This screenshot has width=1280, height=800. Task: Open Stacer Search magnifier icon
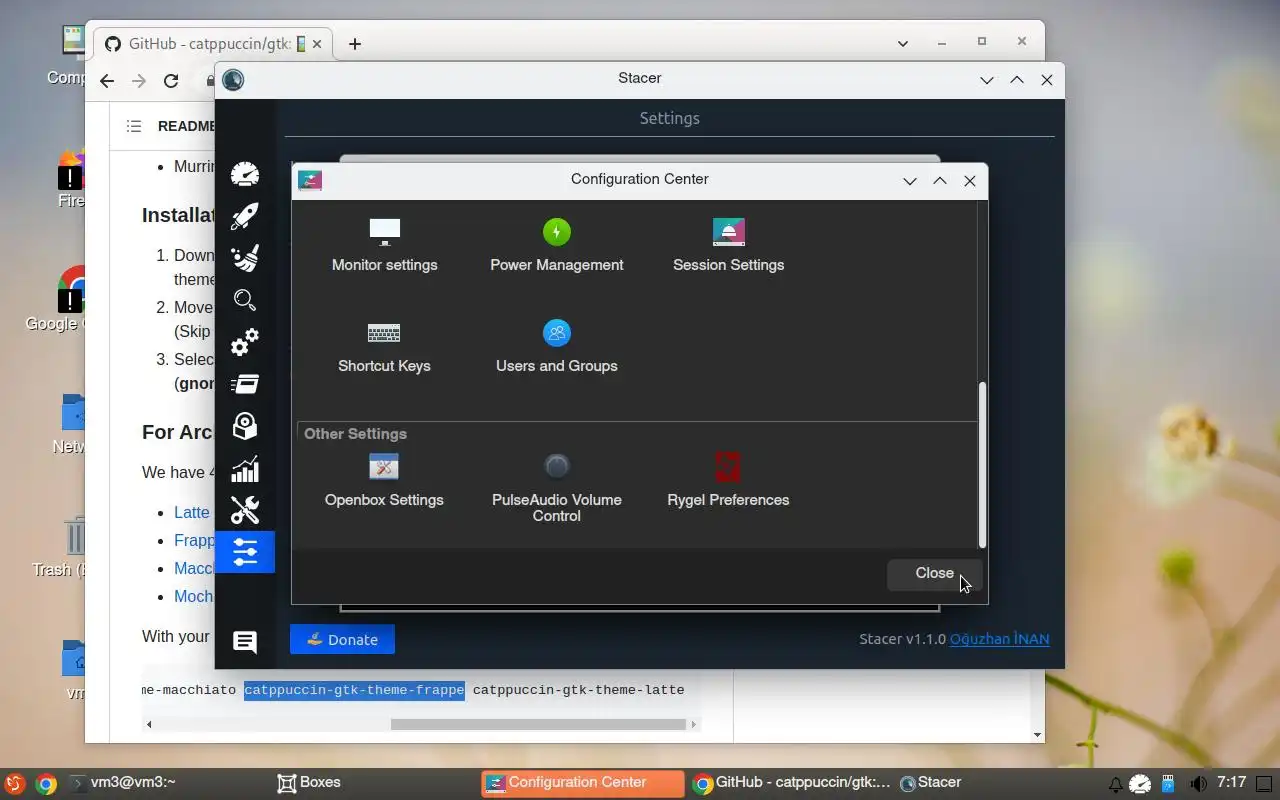click(245, 300)
